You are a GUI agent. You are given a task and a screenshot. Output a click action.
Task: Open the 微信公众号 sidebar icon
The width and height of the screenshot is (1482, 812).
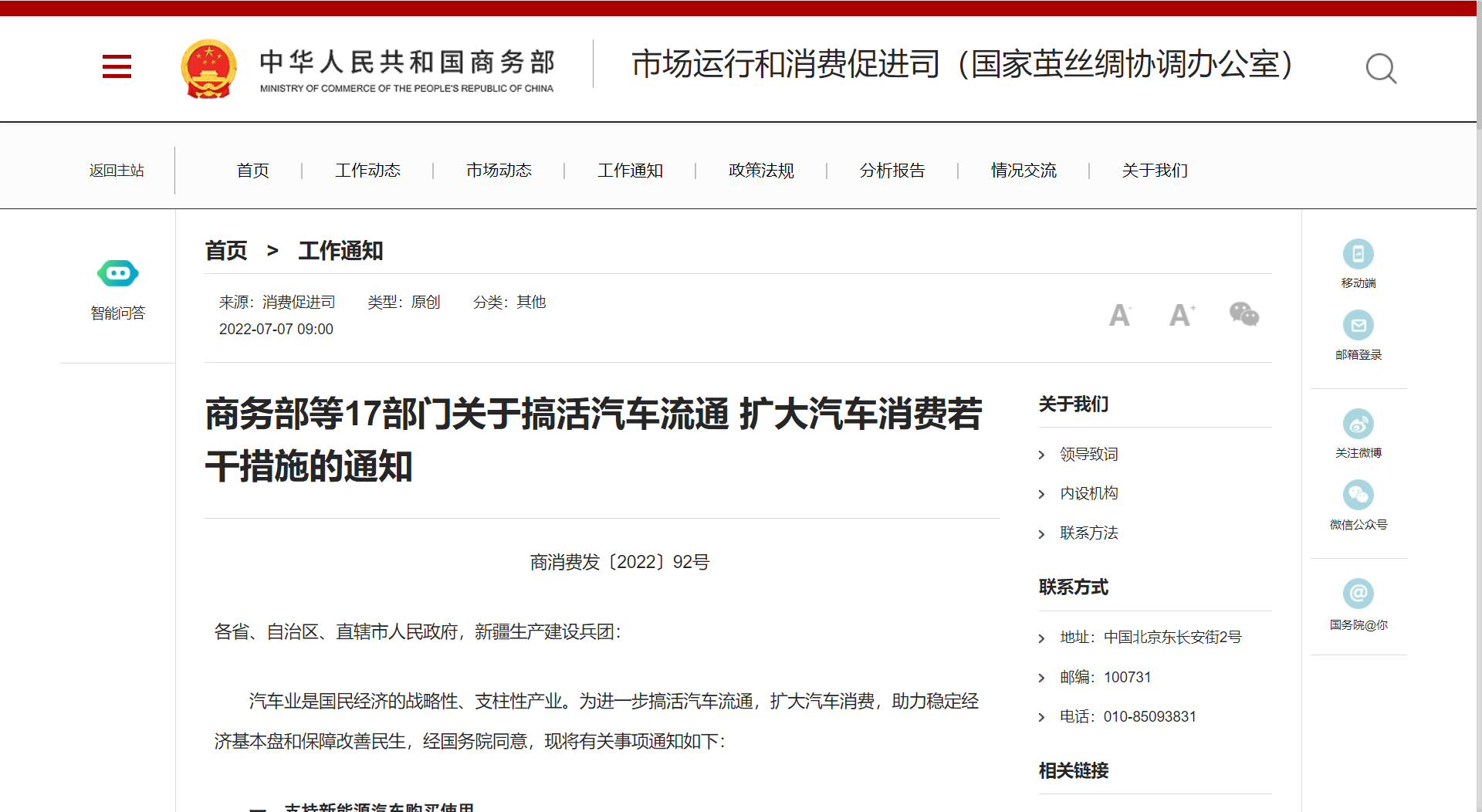[x=1358, y=496]
